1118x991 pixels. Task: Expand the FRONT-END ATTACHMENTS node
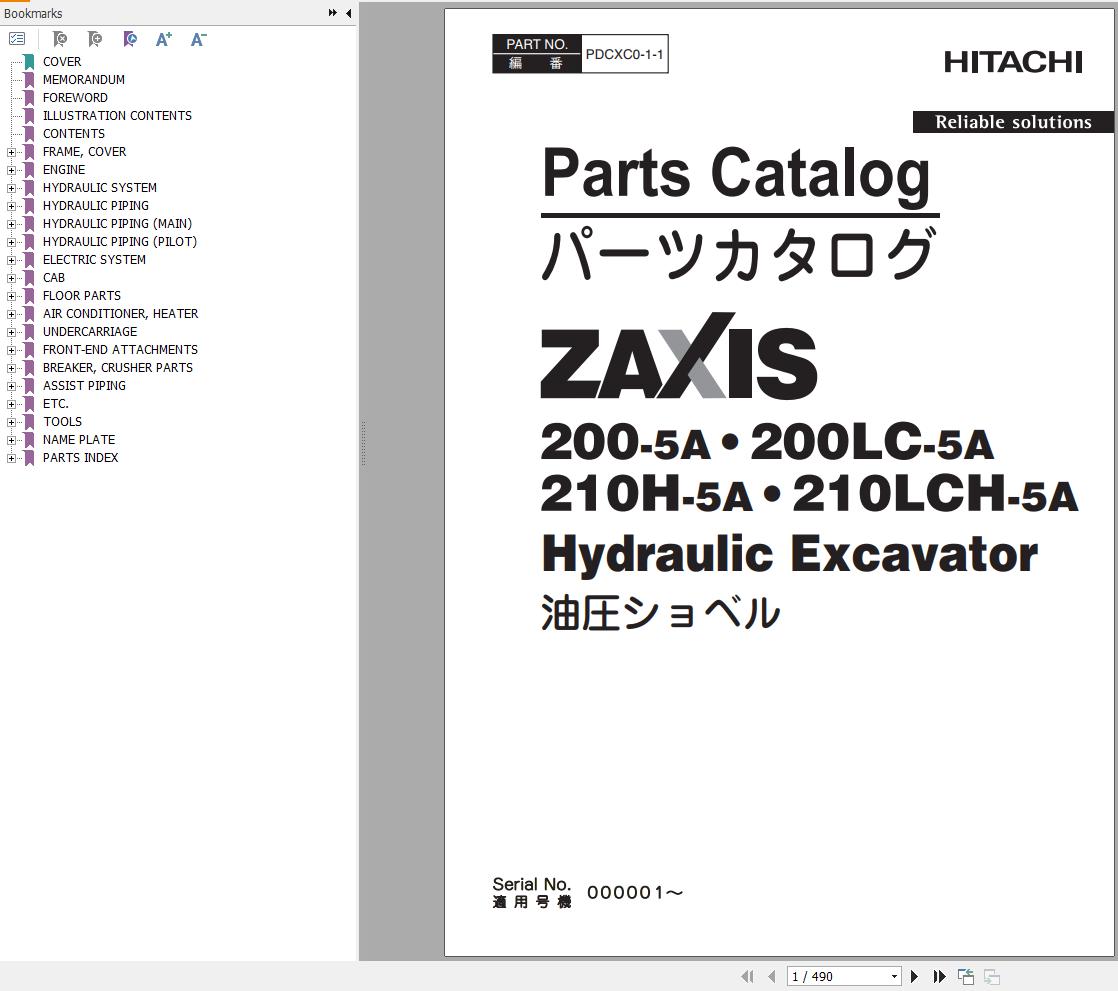click(x=11, y=350)
